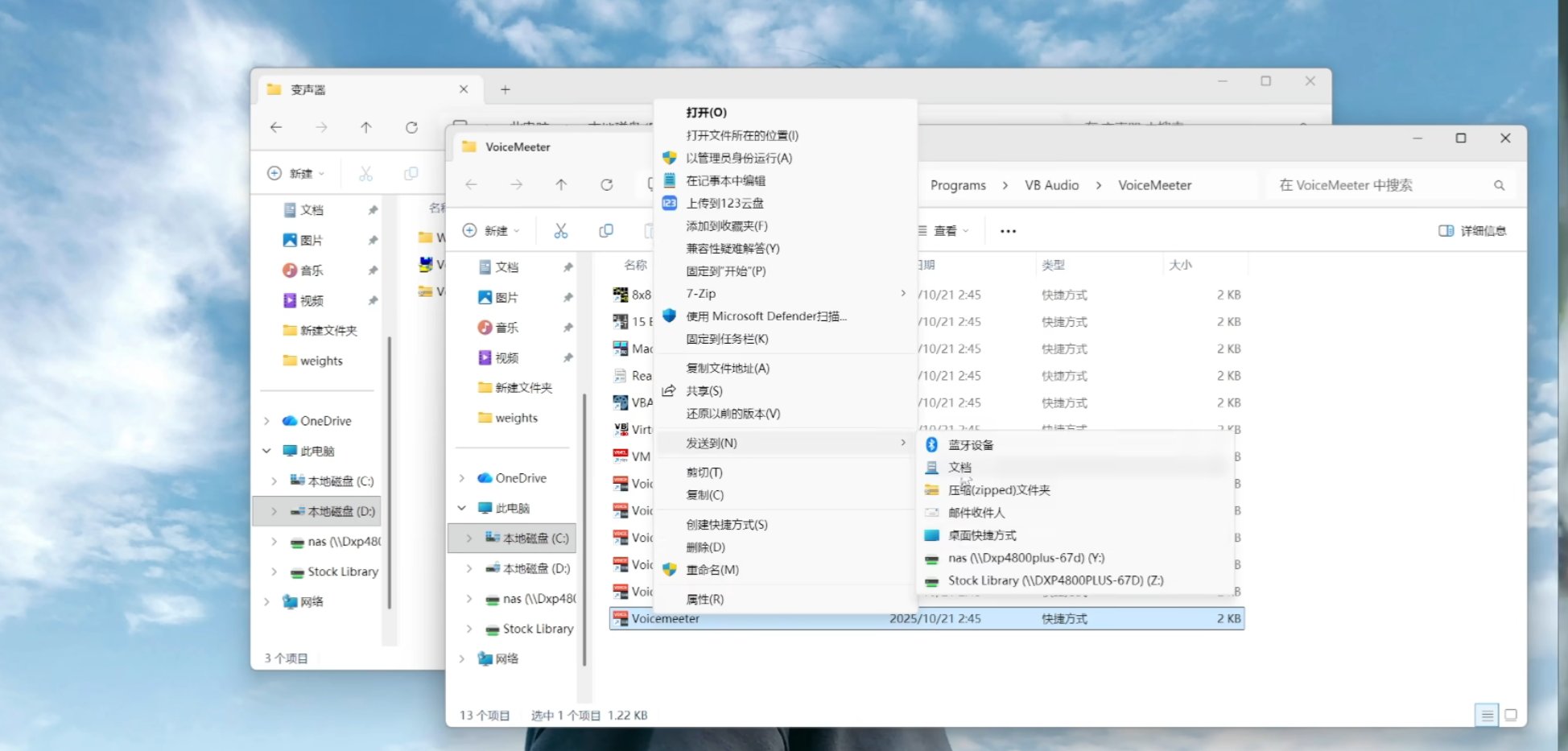
Task: Open the 查看 view dropdown
Action: [945, 231]
